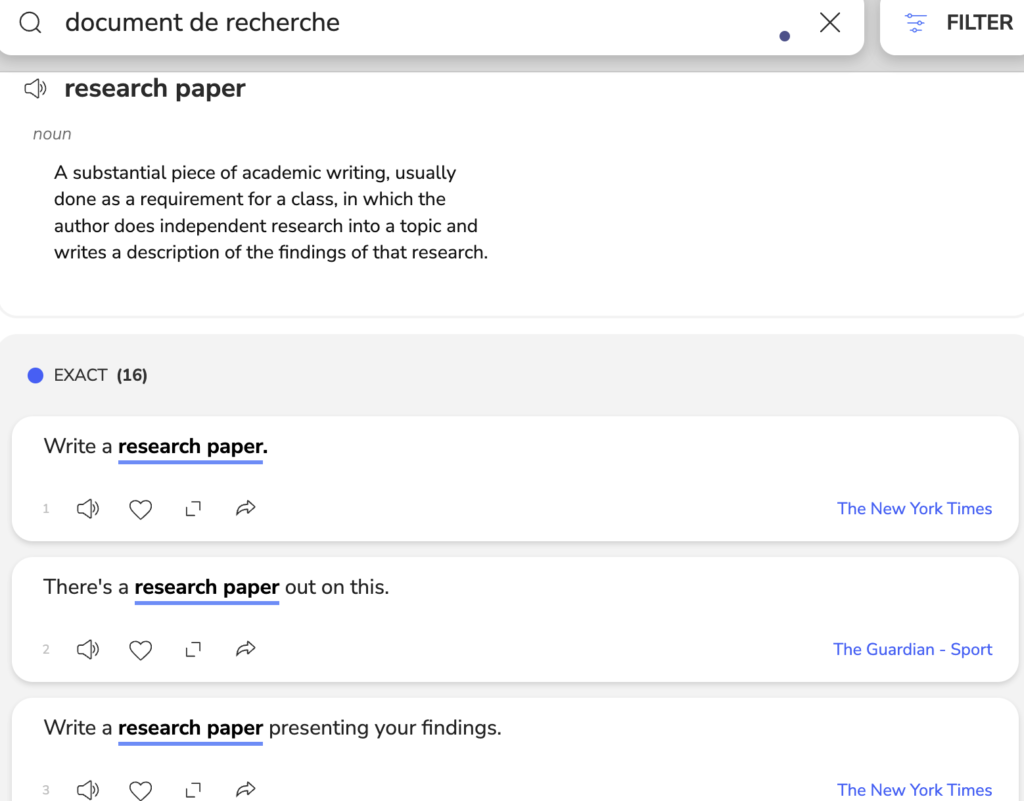Screen dimensions: 1024x801
Task: Play pronunciation of the research paper definition
Action: 36,89
